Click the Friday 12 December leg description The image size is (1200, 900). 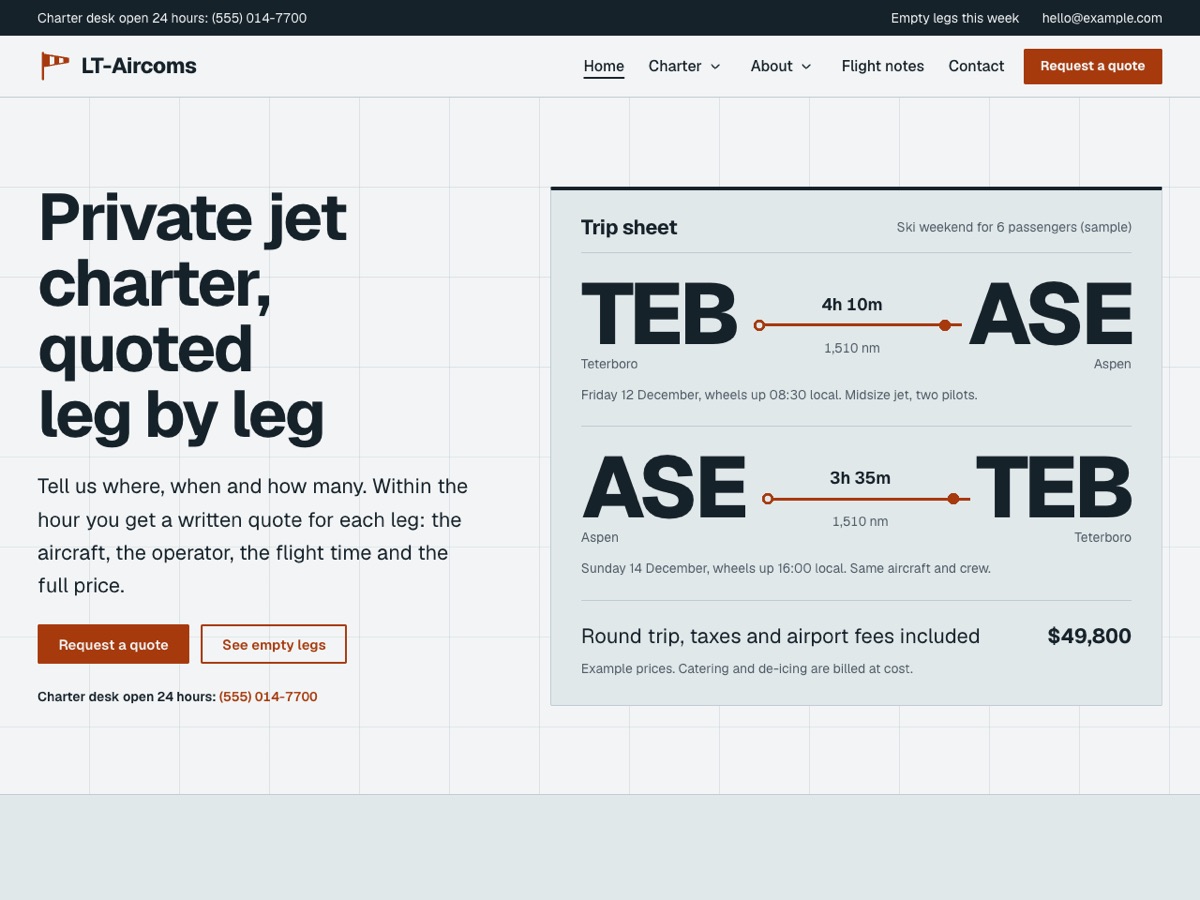coord(779,395)
